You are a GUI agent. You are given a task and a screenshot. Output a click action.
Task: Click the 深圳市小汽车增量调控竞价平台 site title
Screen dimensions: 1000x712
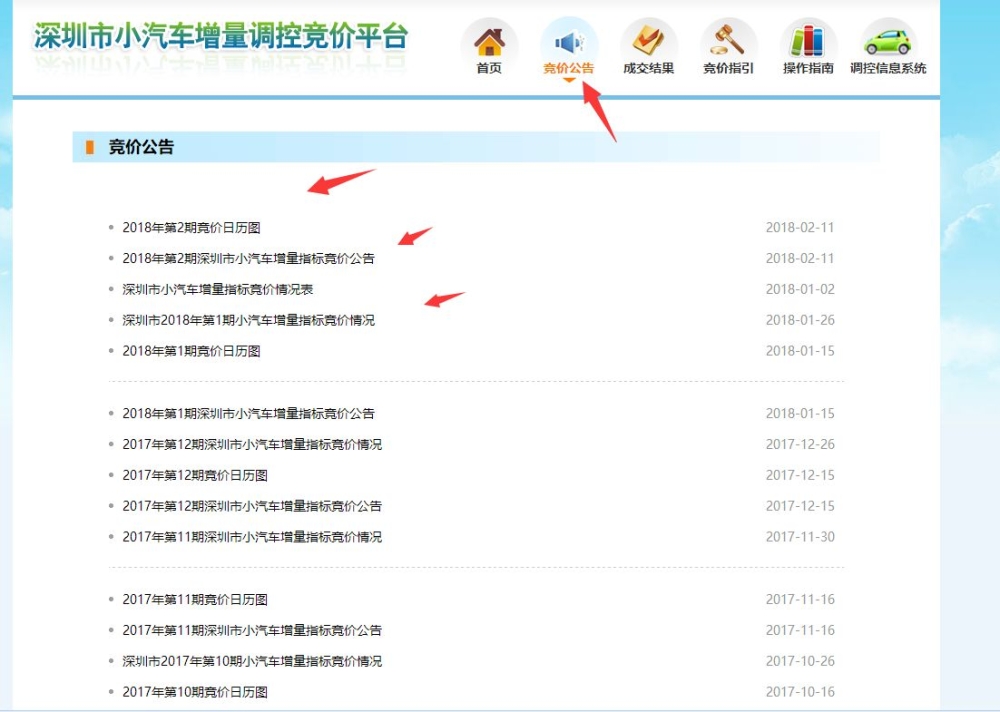pos(221,36)
